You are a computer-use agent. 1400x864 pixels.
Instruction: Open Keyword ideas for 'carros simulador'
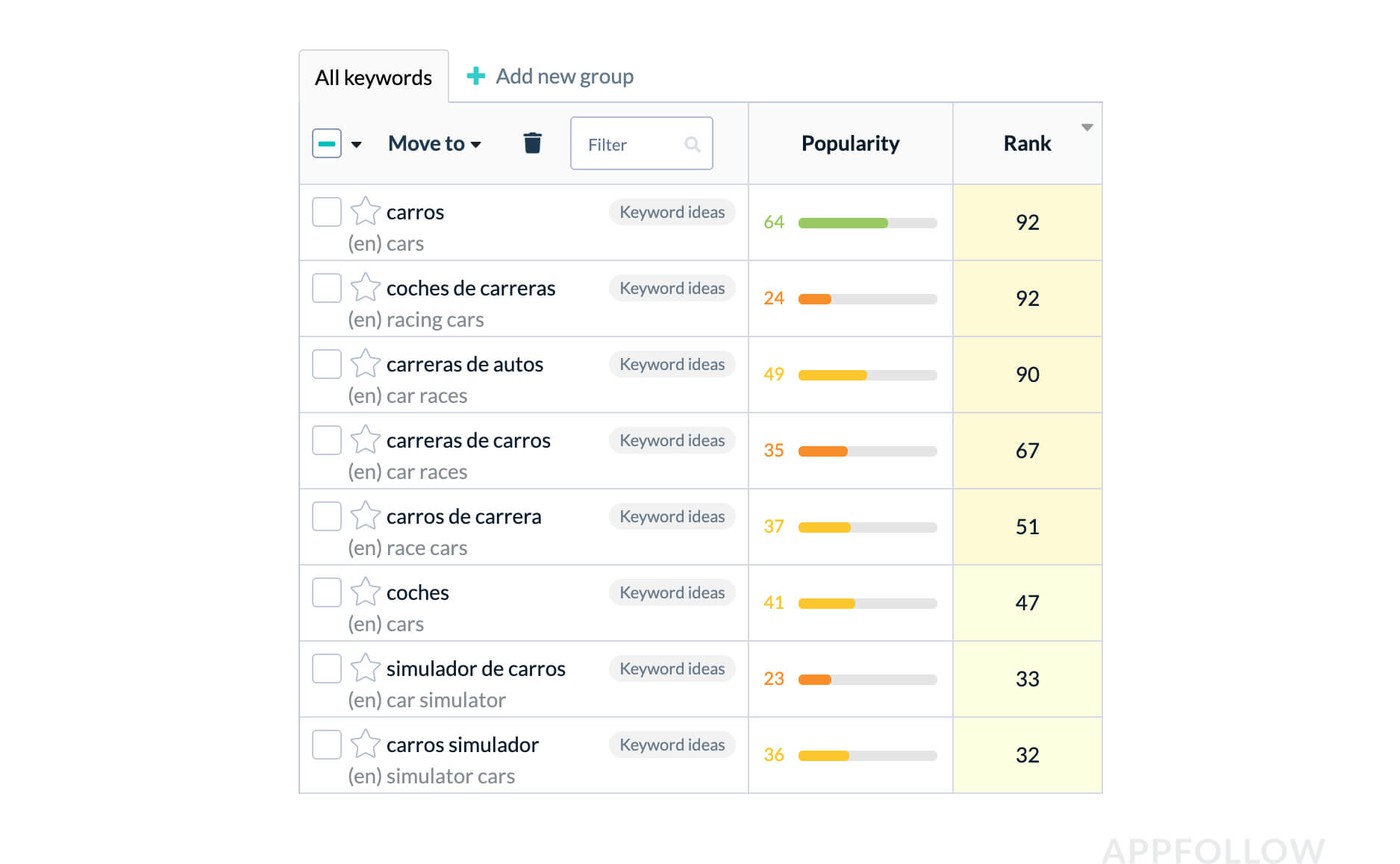[672, 744]
